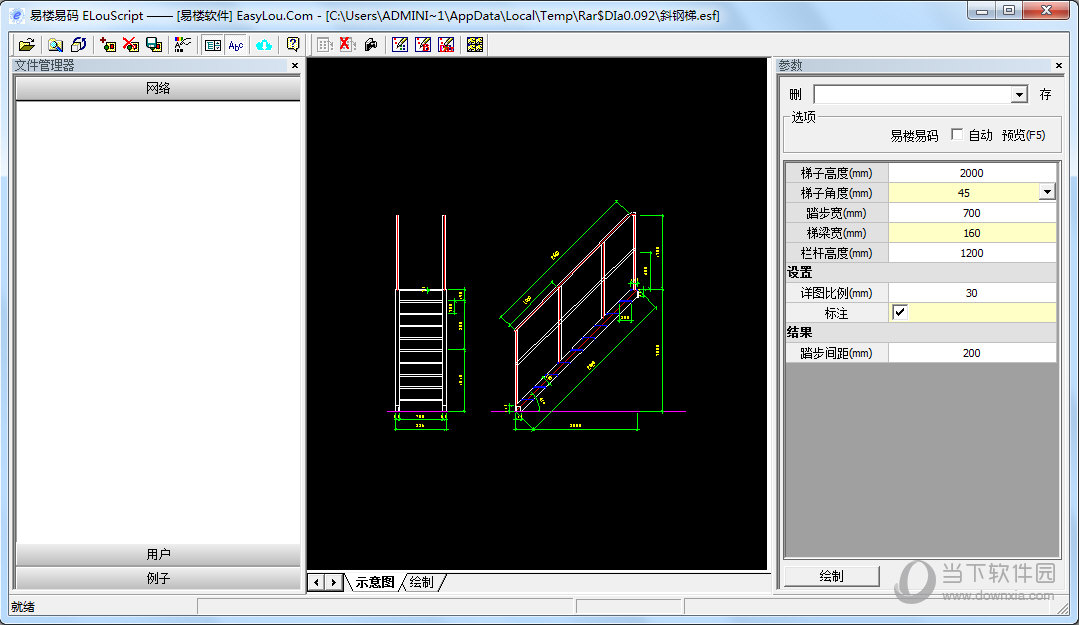Viewport: 1079px width, 625px height.
Task: Click the side view inclined stair drawing
Action: 588,316
